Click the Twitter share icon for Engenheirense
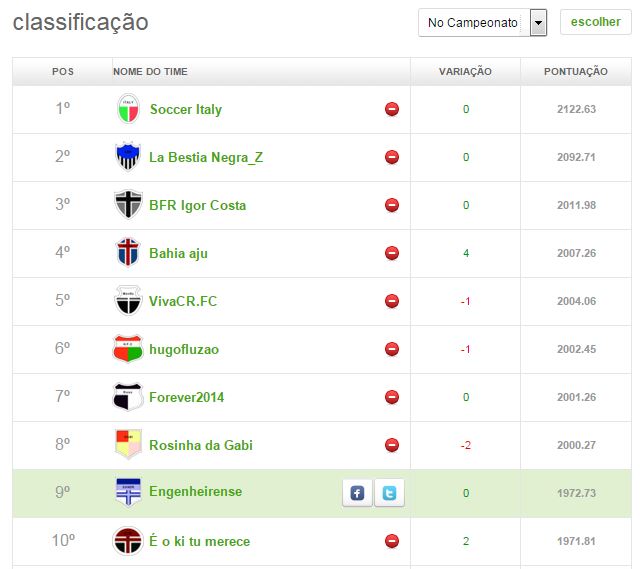This screenshot has width=640, height=569. pos(390,493)
